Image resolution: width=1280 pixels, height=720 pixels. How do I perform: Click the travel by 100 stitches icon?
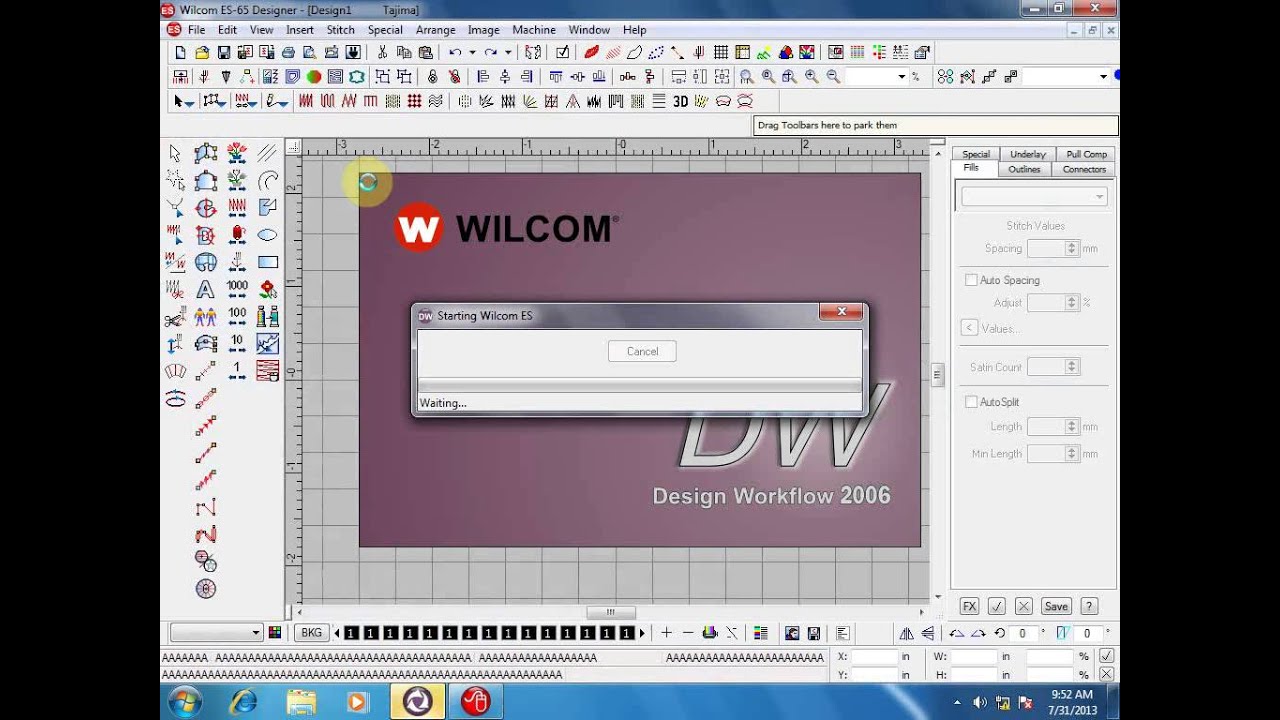click(x=237, y=316)
